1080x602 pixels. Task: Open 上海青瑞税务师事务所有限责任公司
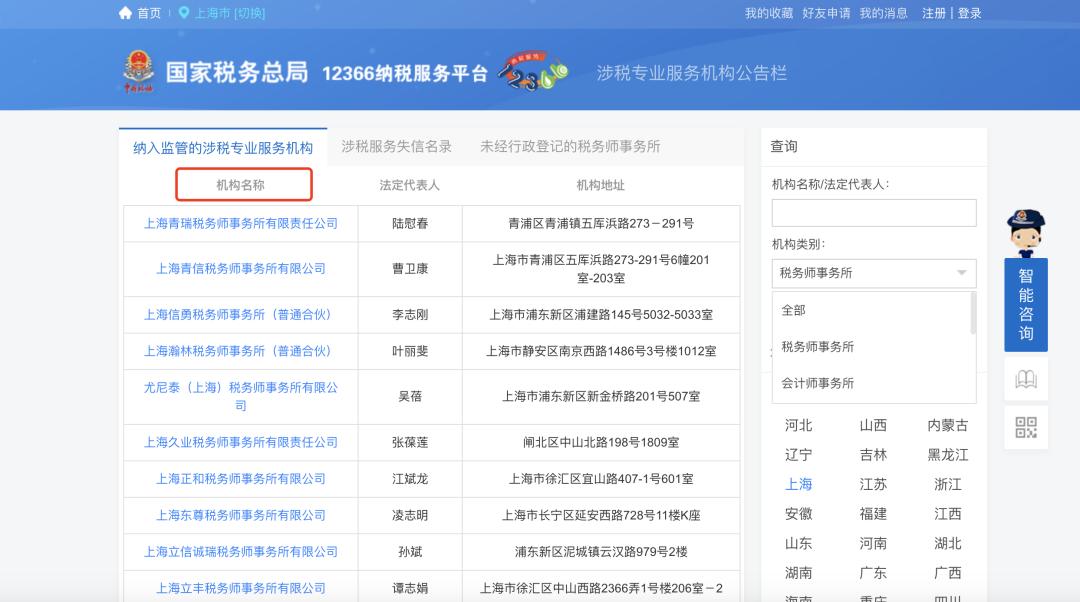point(241,223)
